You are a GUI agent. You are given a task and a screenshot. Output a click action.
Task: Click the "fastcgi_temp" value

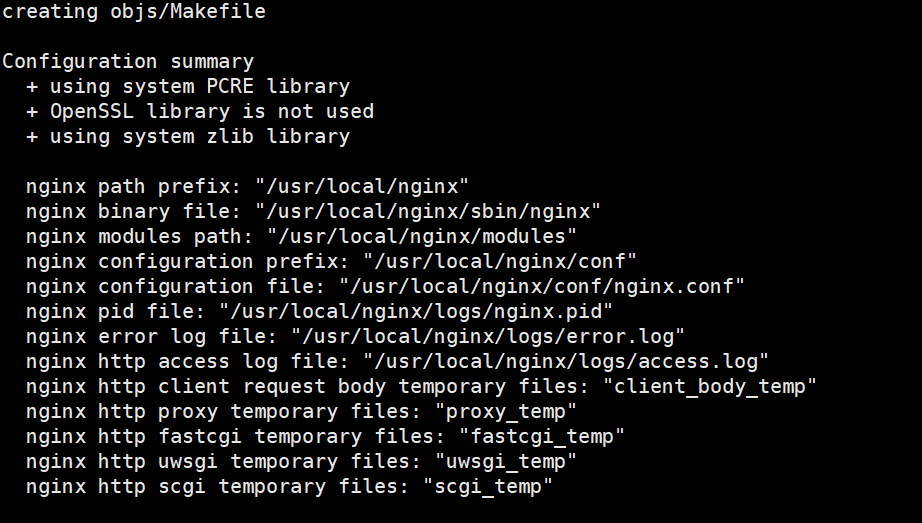[542, 437]
